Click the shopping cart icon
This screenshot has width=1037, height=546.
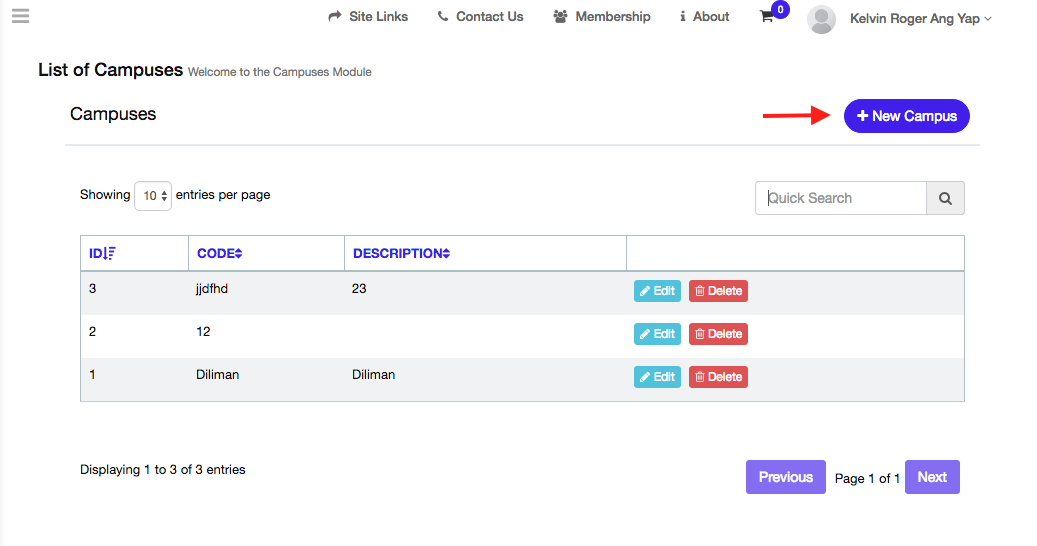pos(767,17)
